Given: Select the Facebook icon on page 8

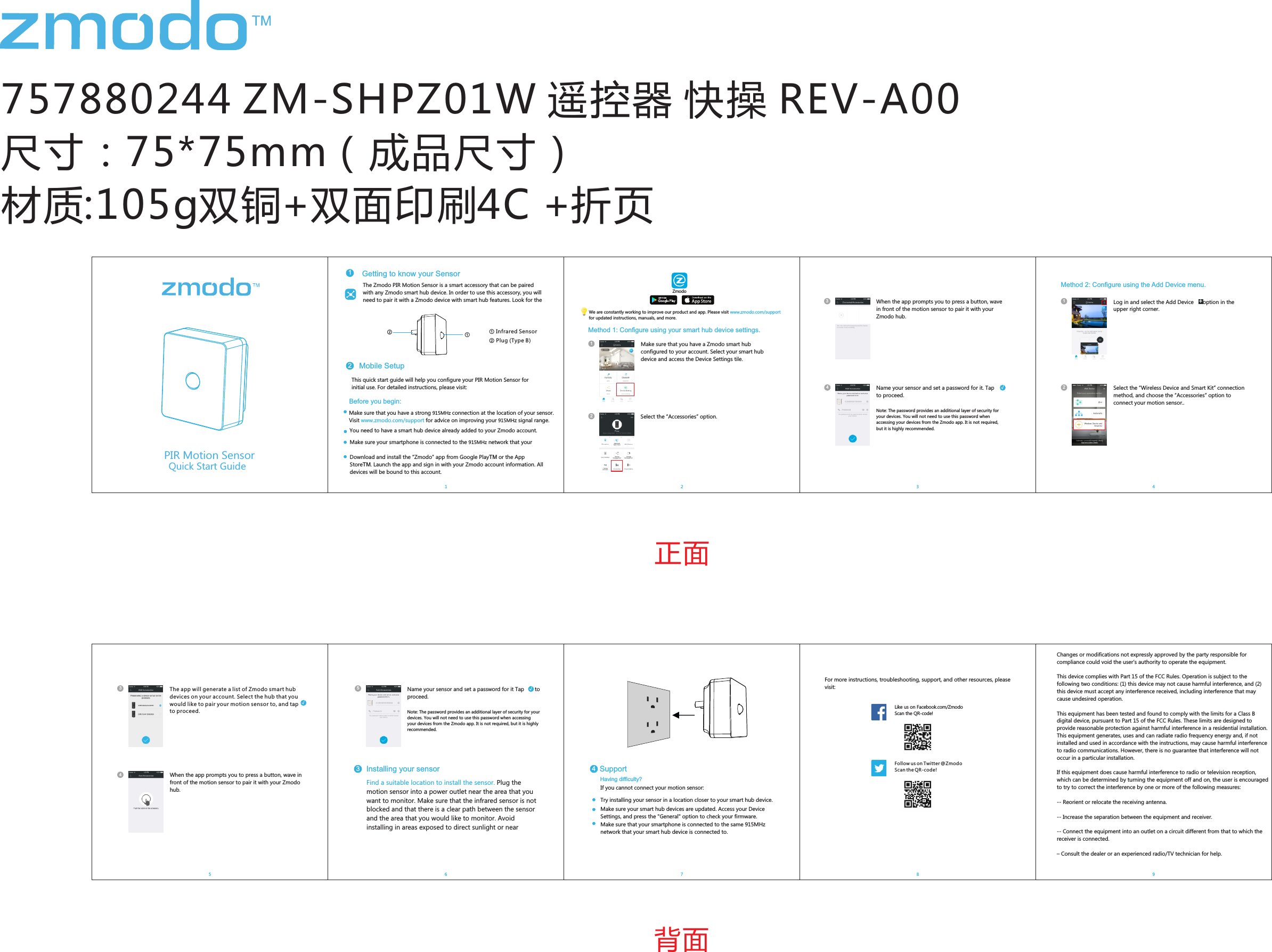Looking at the screenshot, I should tap(880, 713).
